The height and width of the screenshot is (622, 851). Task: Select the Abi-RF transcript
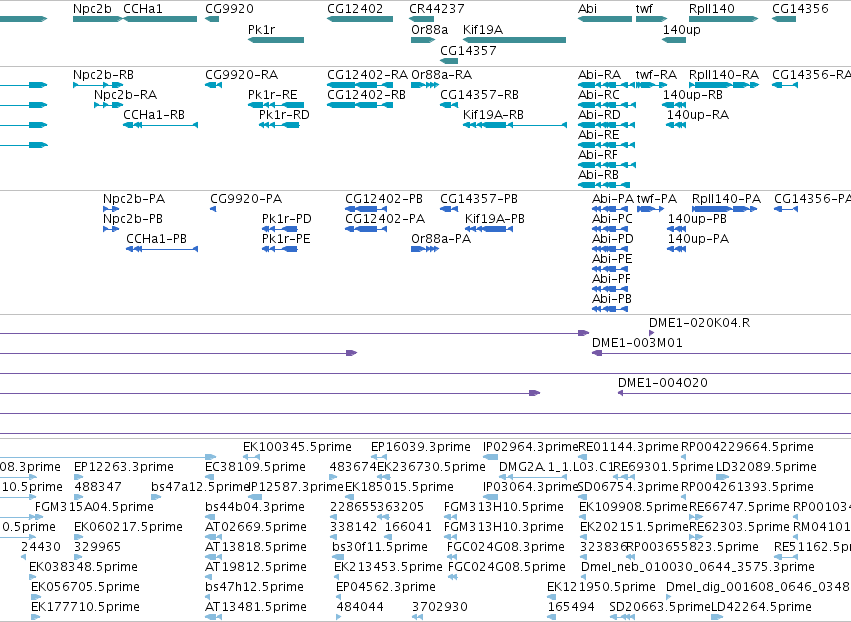(607, 165)
